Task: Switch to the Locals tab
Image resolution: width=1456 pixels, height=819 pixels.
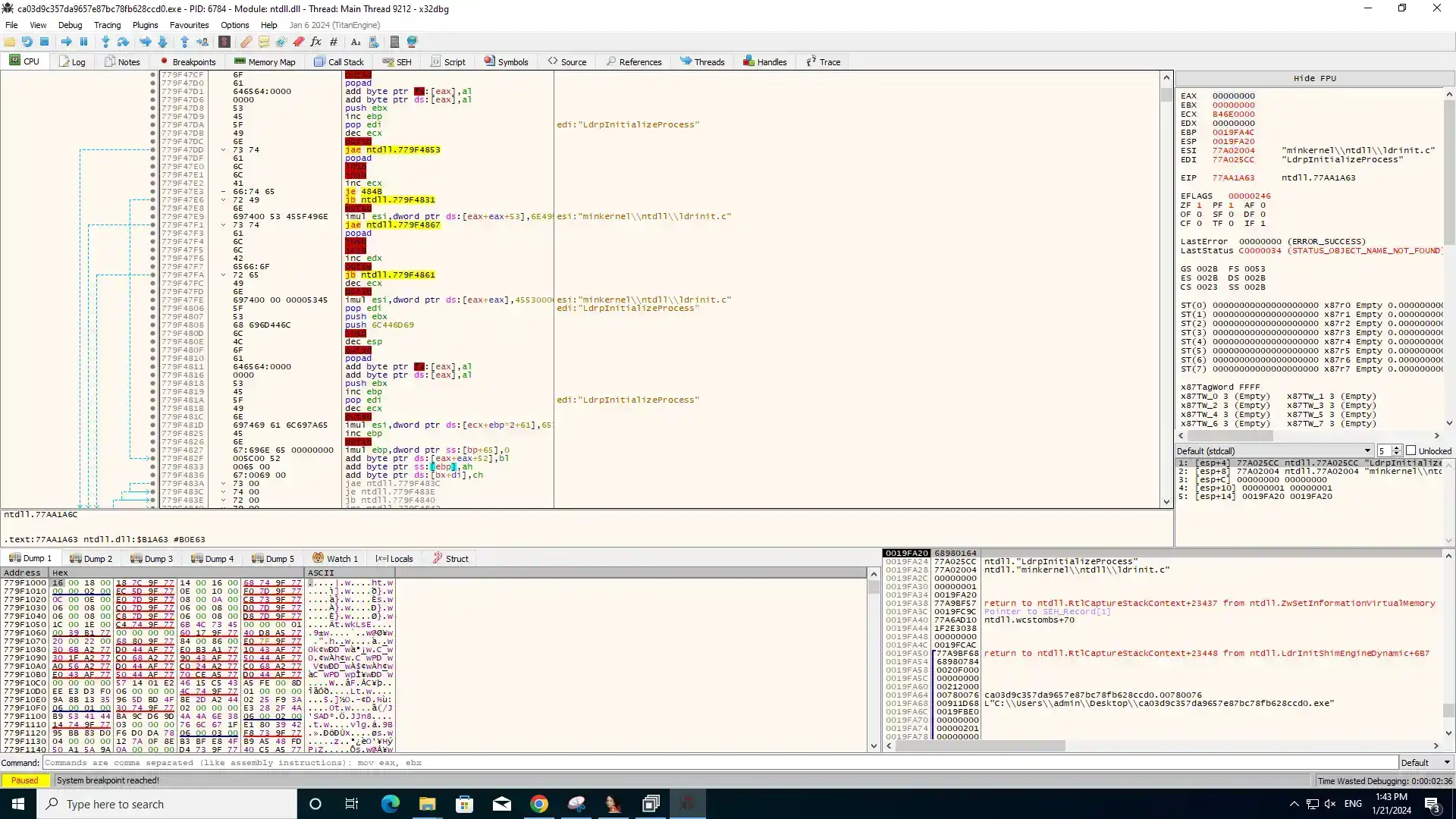Action: point(394,558)
